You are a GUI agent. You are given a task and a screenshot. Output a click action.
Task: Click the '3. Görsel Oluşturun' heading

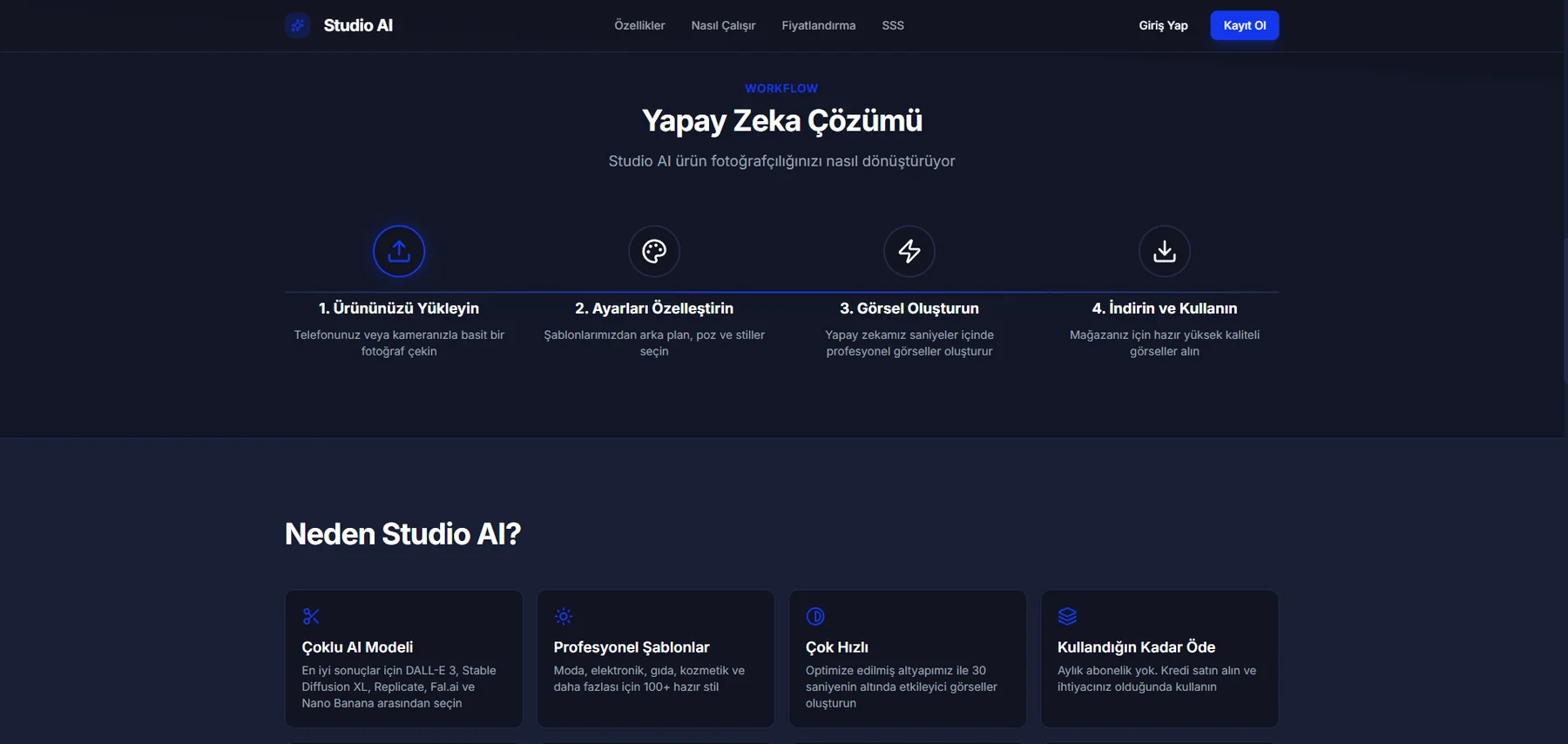tap(909, 308)
